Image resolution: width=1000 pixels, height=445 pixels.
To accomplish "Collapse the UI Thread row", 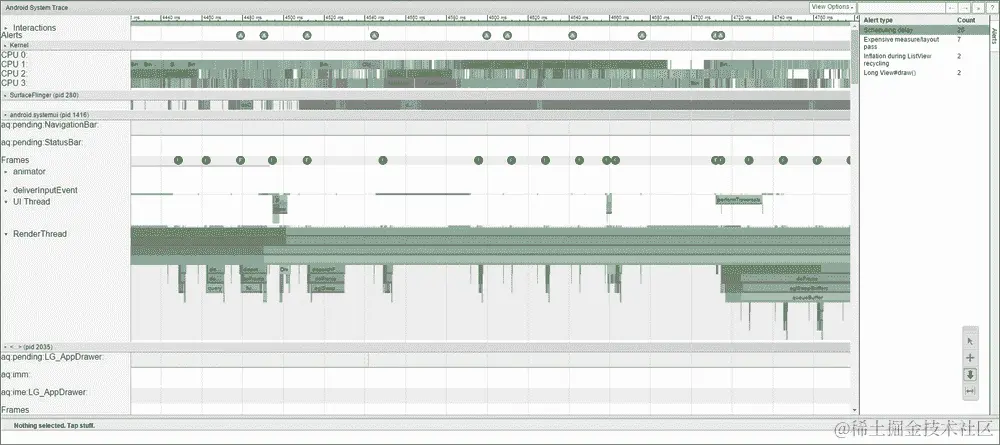I will coord(6,202).
